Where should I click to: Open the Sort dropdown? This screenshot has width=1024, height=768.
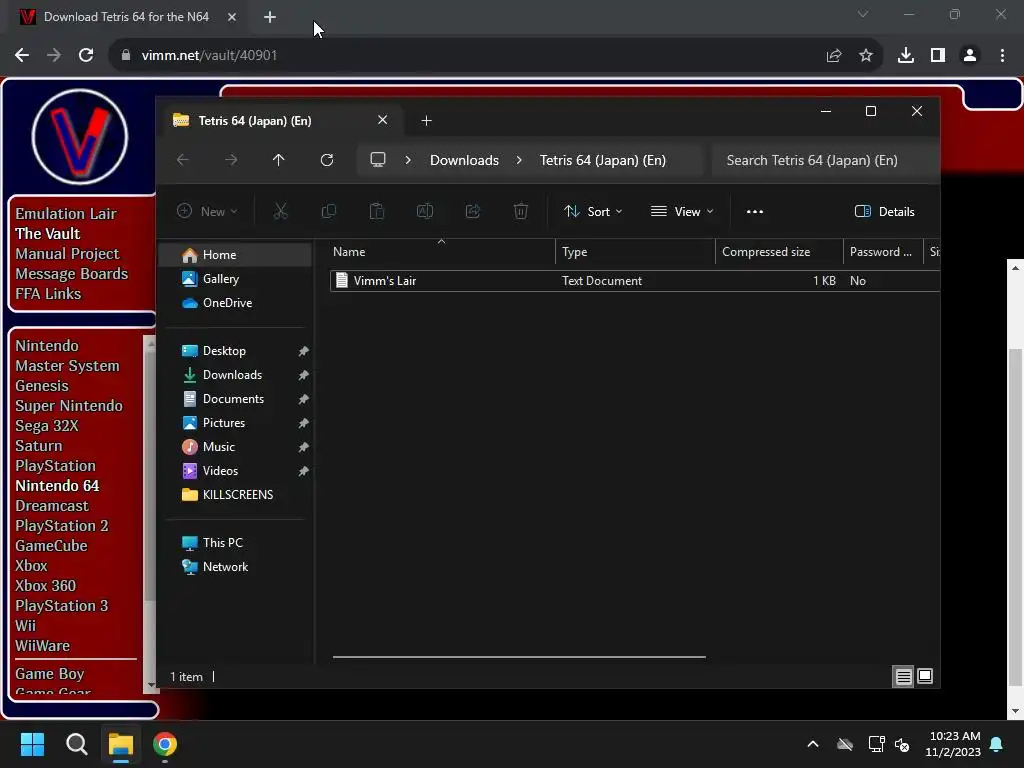point(593,212)
